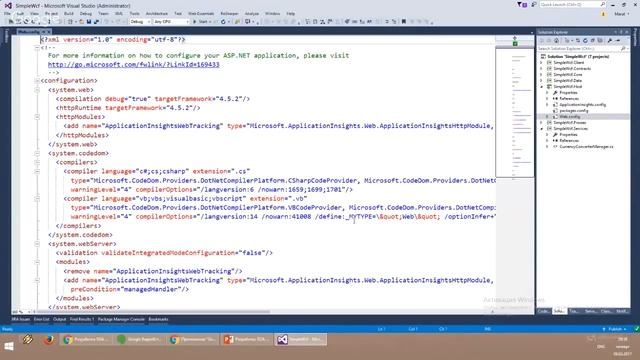Open the Window menu
The height and width of the screenshot is (360, 640).
coord(272,13)
